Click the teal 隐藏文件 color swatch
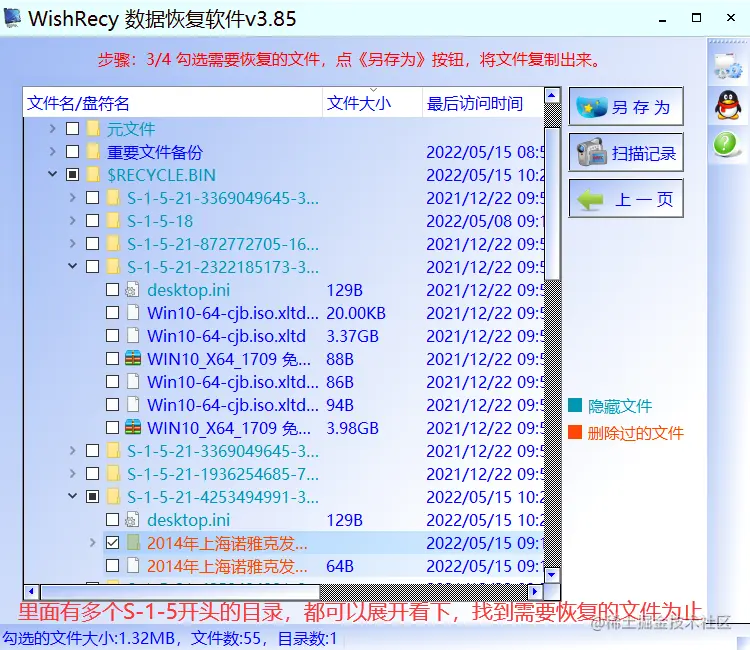This screenshot has height=650, width=750. point(575,405)
